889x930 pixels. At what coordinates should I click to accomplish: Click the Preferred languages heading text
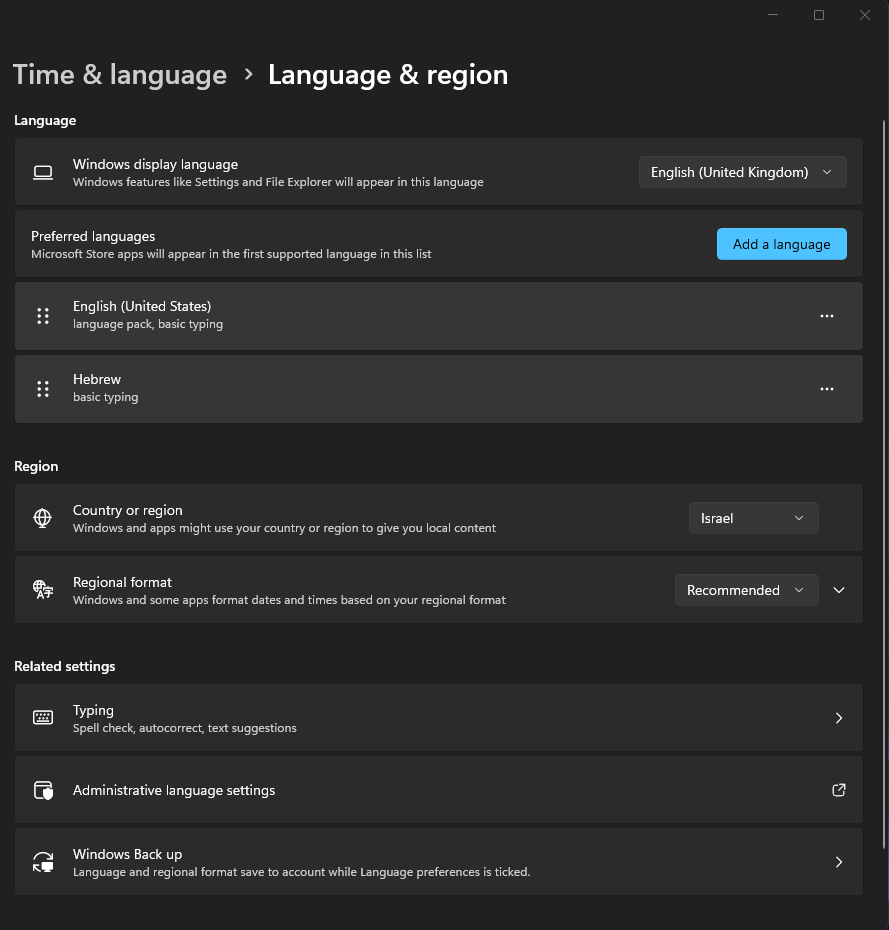(x=93, y=236)
